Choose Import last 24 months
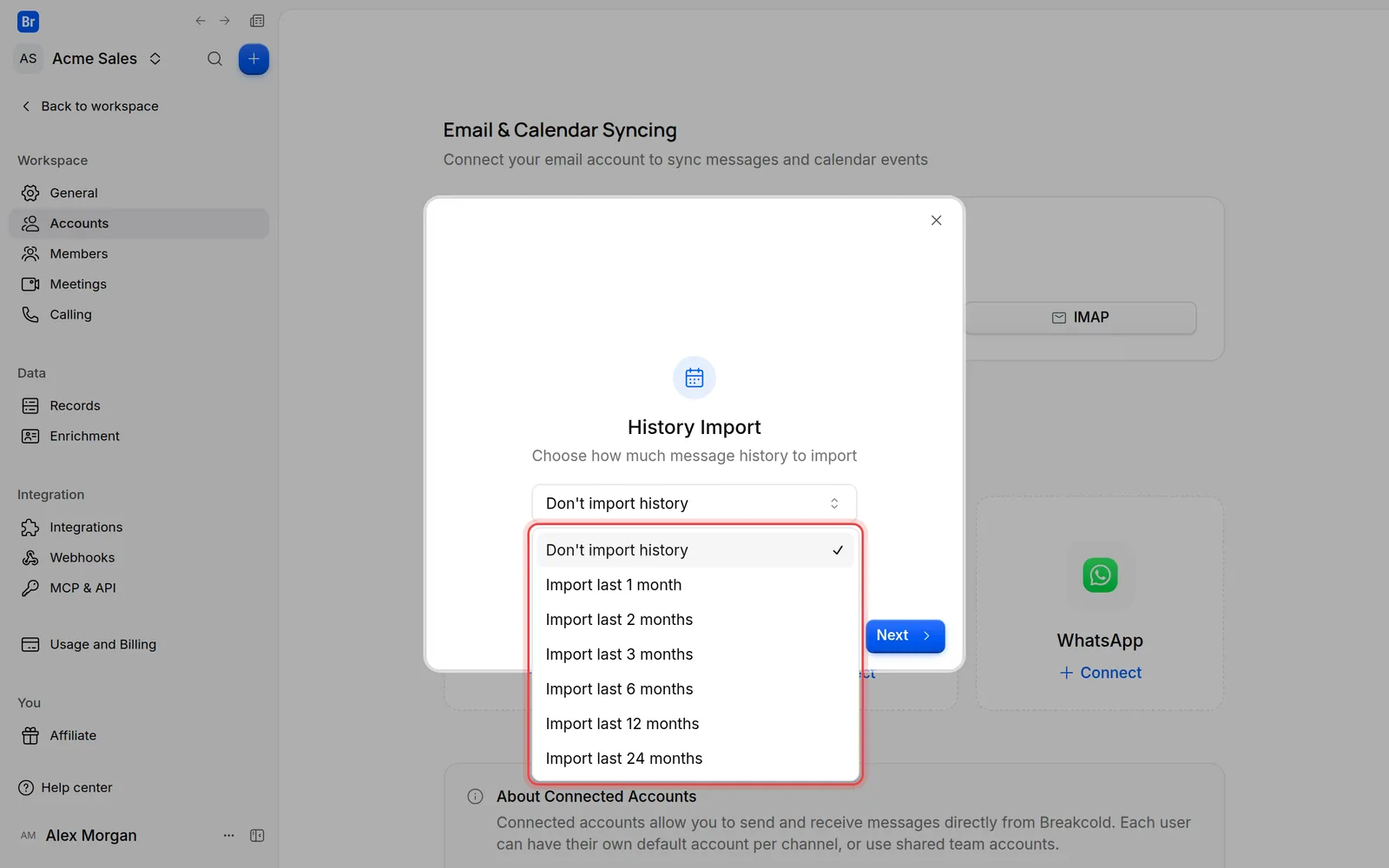The width and height of the screenshot is (1389, 868). [694, 759]
